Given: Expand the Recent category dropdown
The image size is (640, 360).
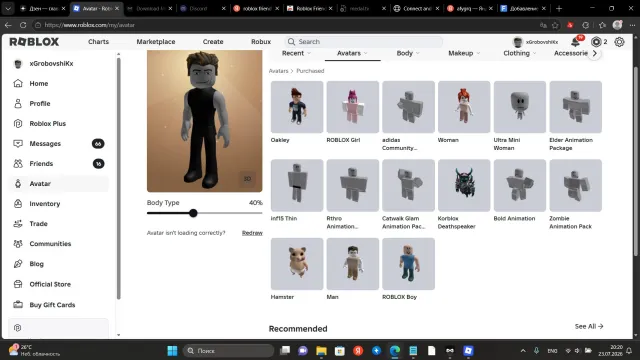Looking at the screenshot, I should point(296,53).
